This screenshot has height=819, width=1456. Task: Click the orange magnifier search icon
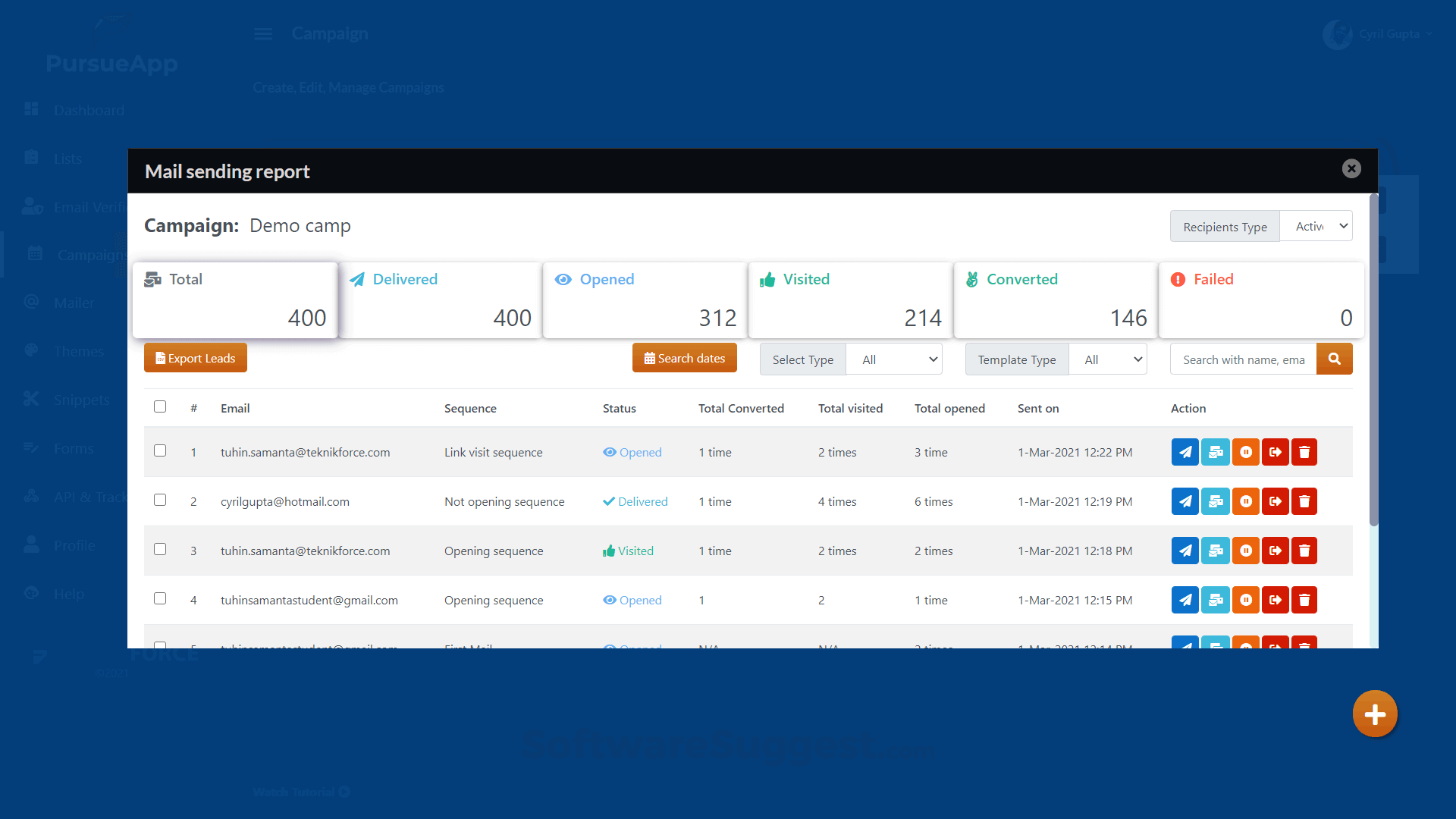(x=1334, y=359)
